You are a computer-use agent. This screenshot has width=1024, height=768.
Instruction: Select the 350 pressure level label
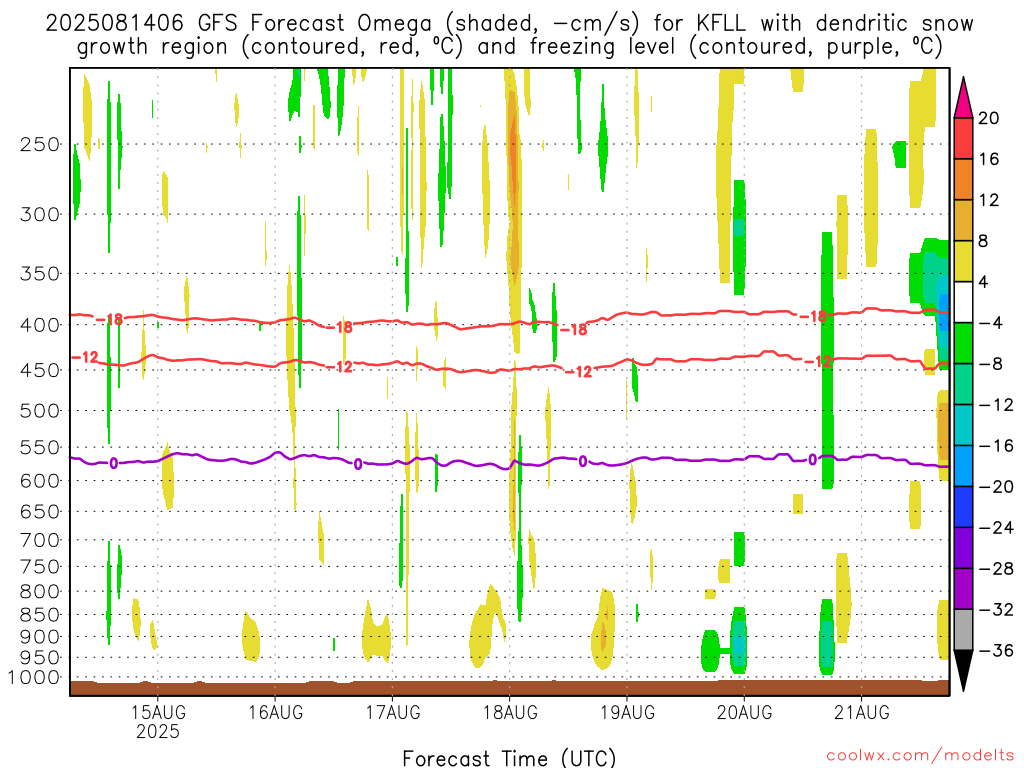click(40, 273)
